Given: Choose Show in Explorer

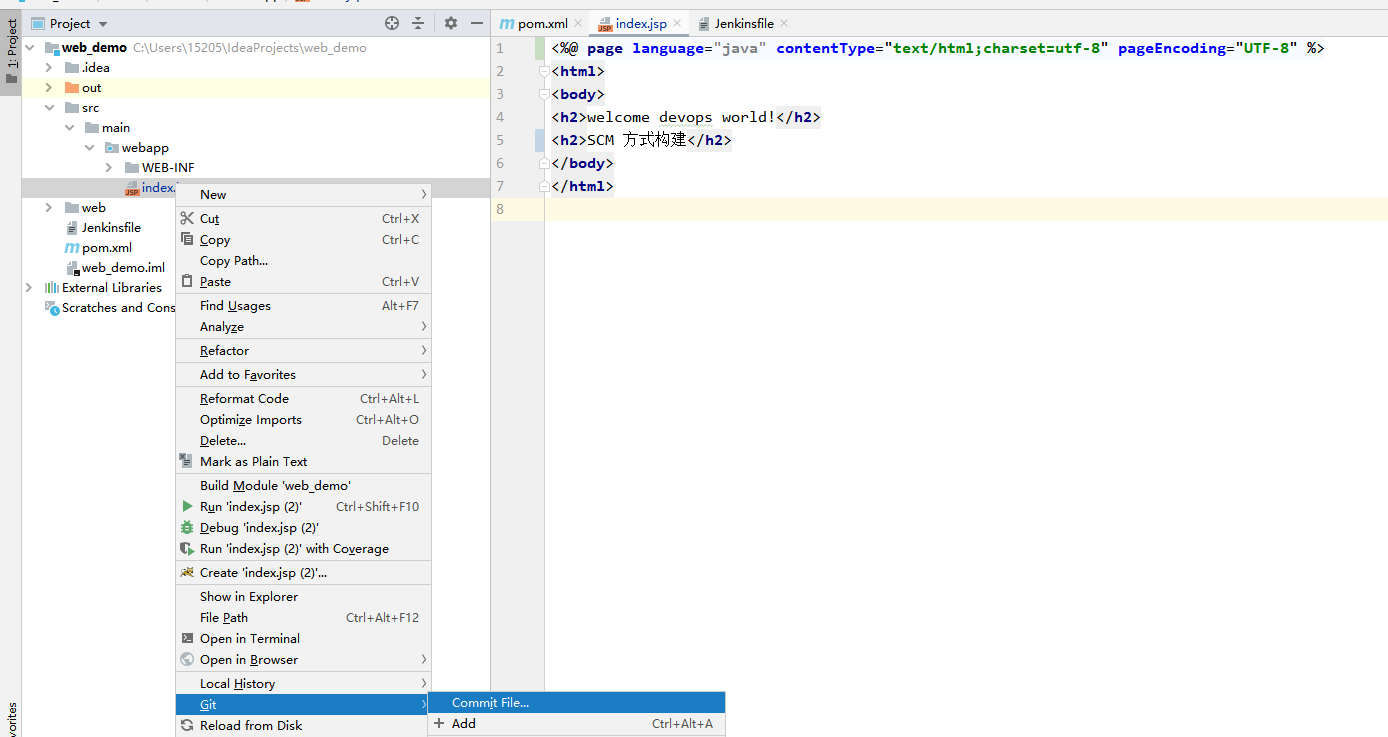Looking at the screenshot, I should click(x=303, y=596).
